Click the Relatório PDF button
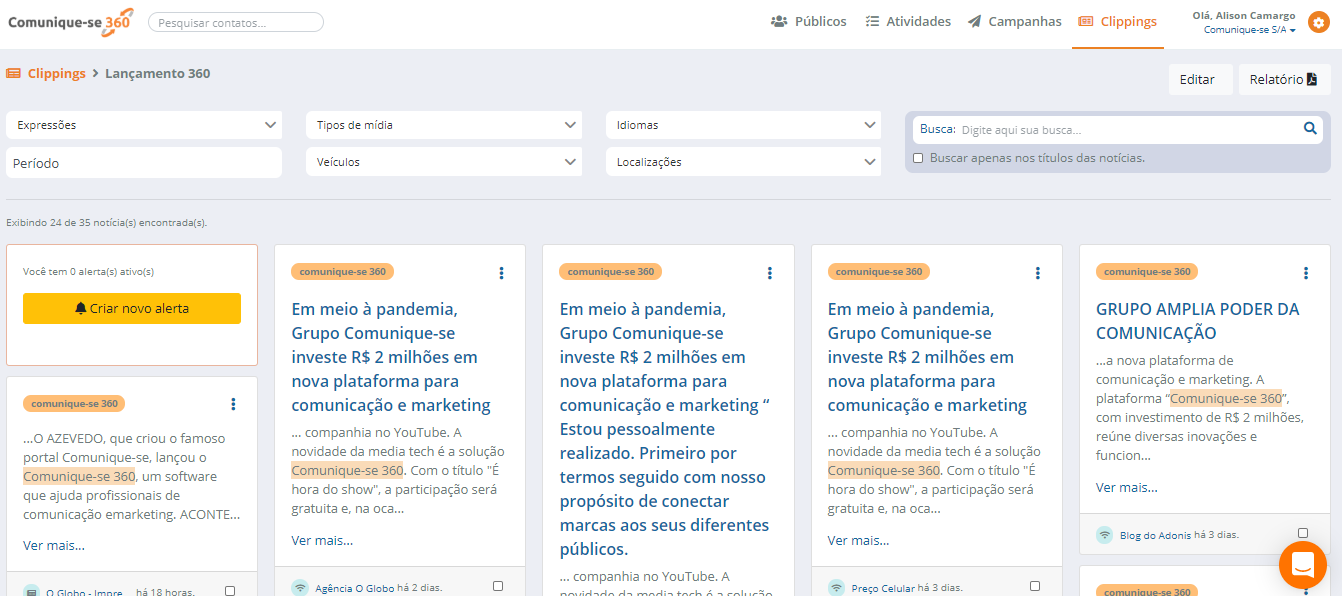This screenshot has width=1342, height=596. (x=1285, y=79)
